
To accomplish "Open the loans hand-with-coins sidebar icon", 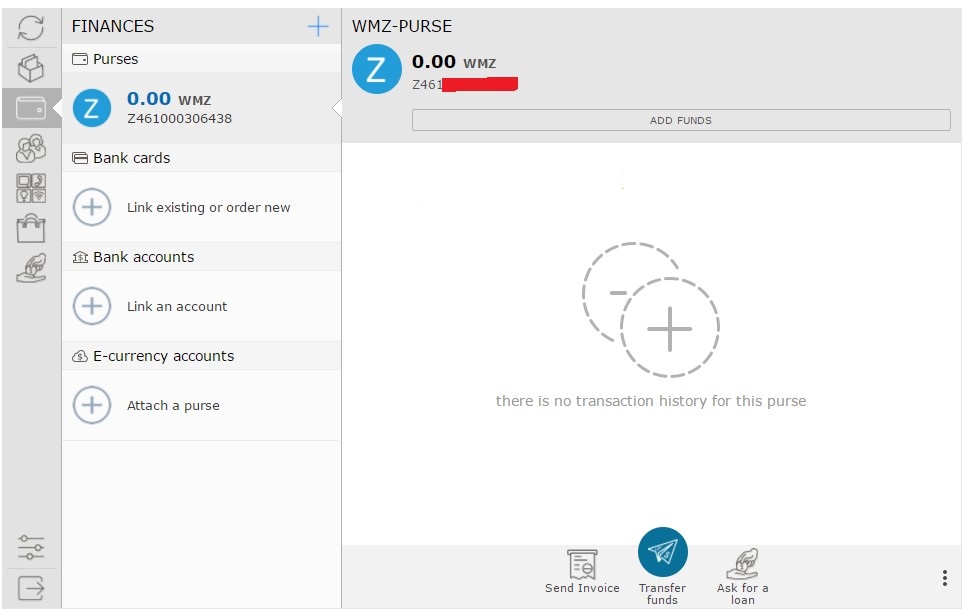I will pyautogui.click(x=31, y=268).
